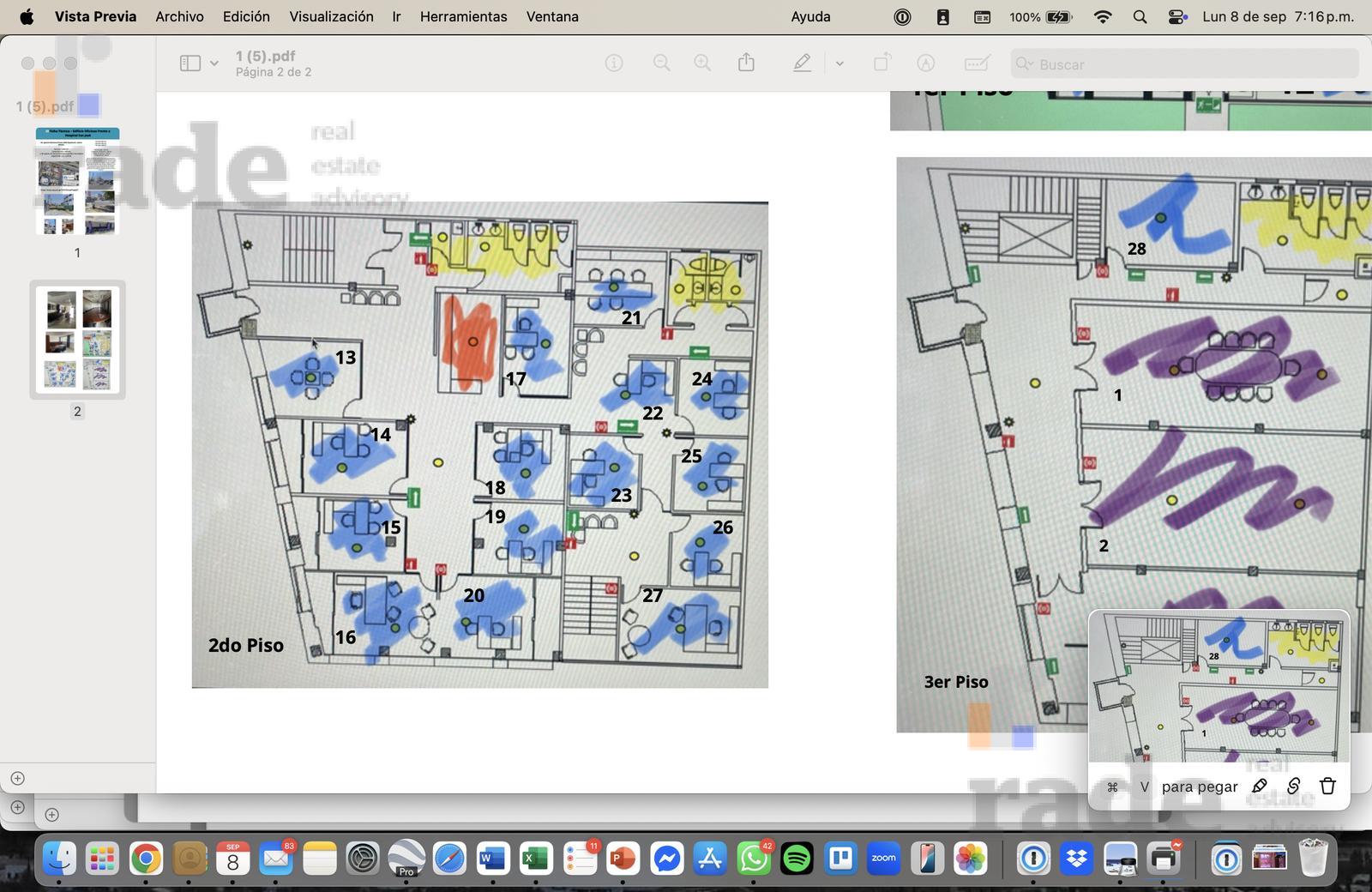This screenshot has width=1372, height=892.
Task: Click the copy link button in screenshot popup
Action: (1293, 786)
